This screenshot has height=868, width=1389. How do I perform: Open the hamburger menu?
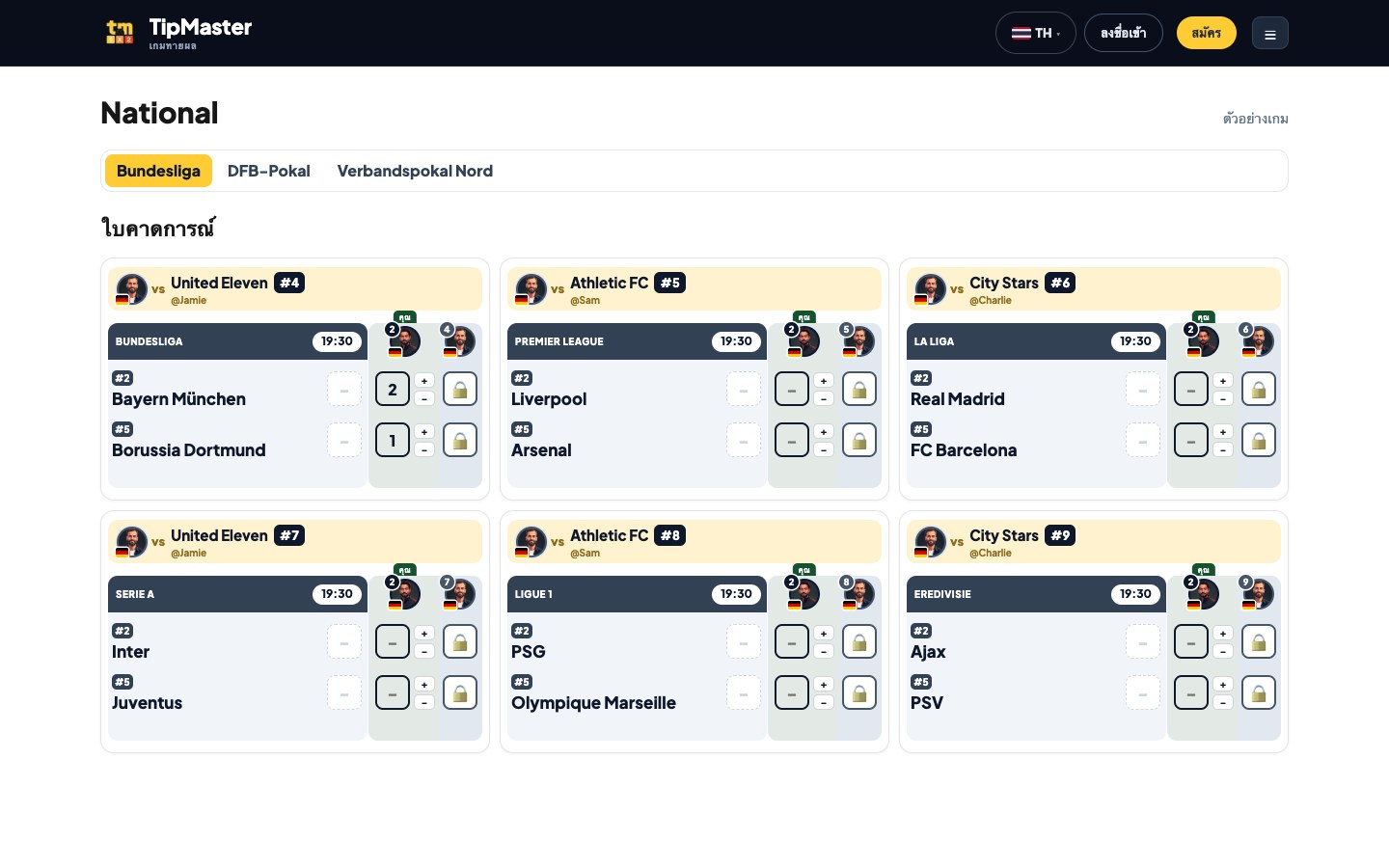click(1269, 33)
